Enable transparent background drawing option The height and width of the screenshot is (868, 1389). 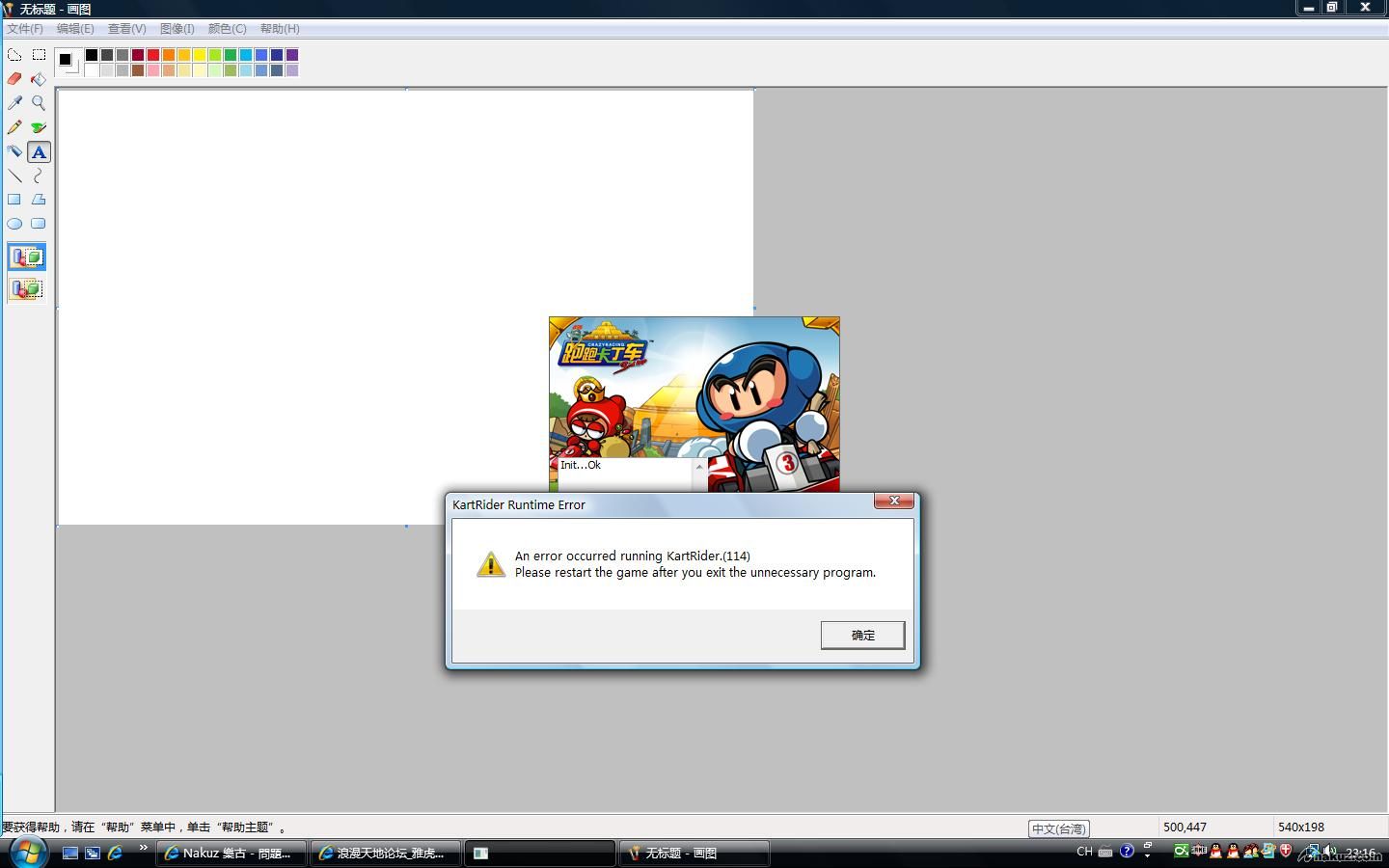[x=27, y=288]
